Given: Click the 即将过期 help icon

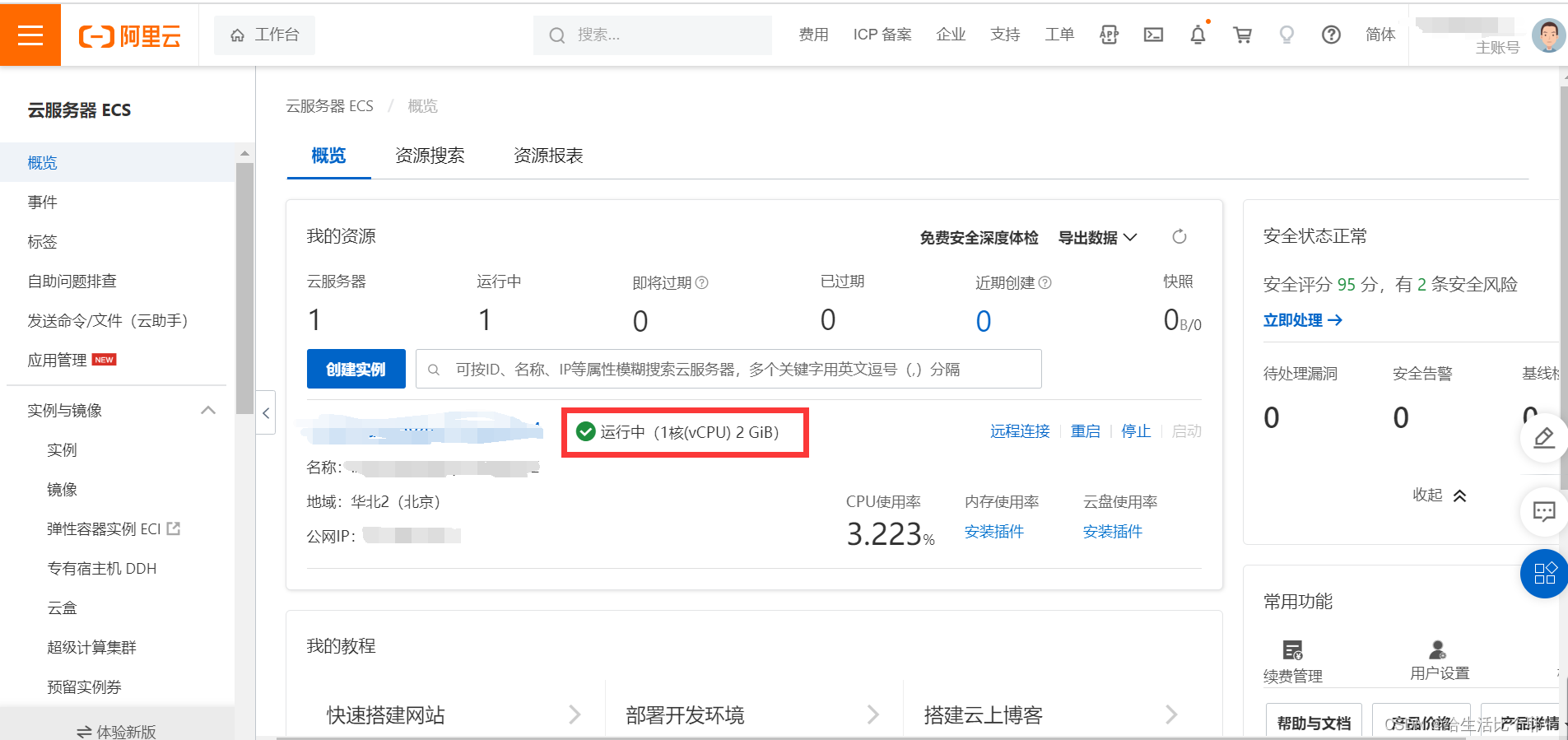Looking at the screenshot, I should 702,282.
